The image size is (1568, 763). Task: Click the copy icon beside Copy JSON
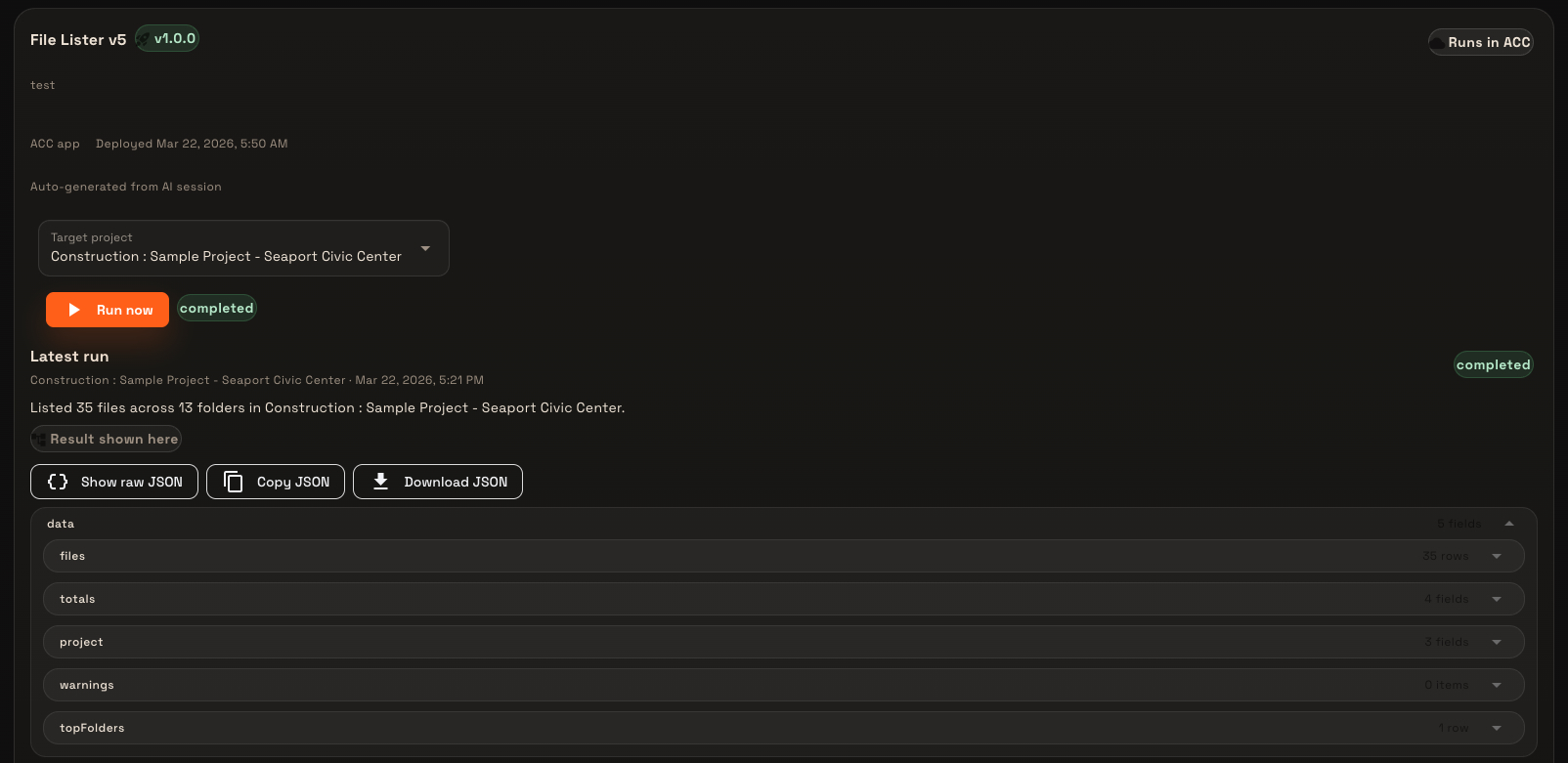tap(233, 482)
